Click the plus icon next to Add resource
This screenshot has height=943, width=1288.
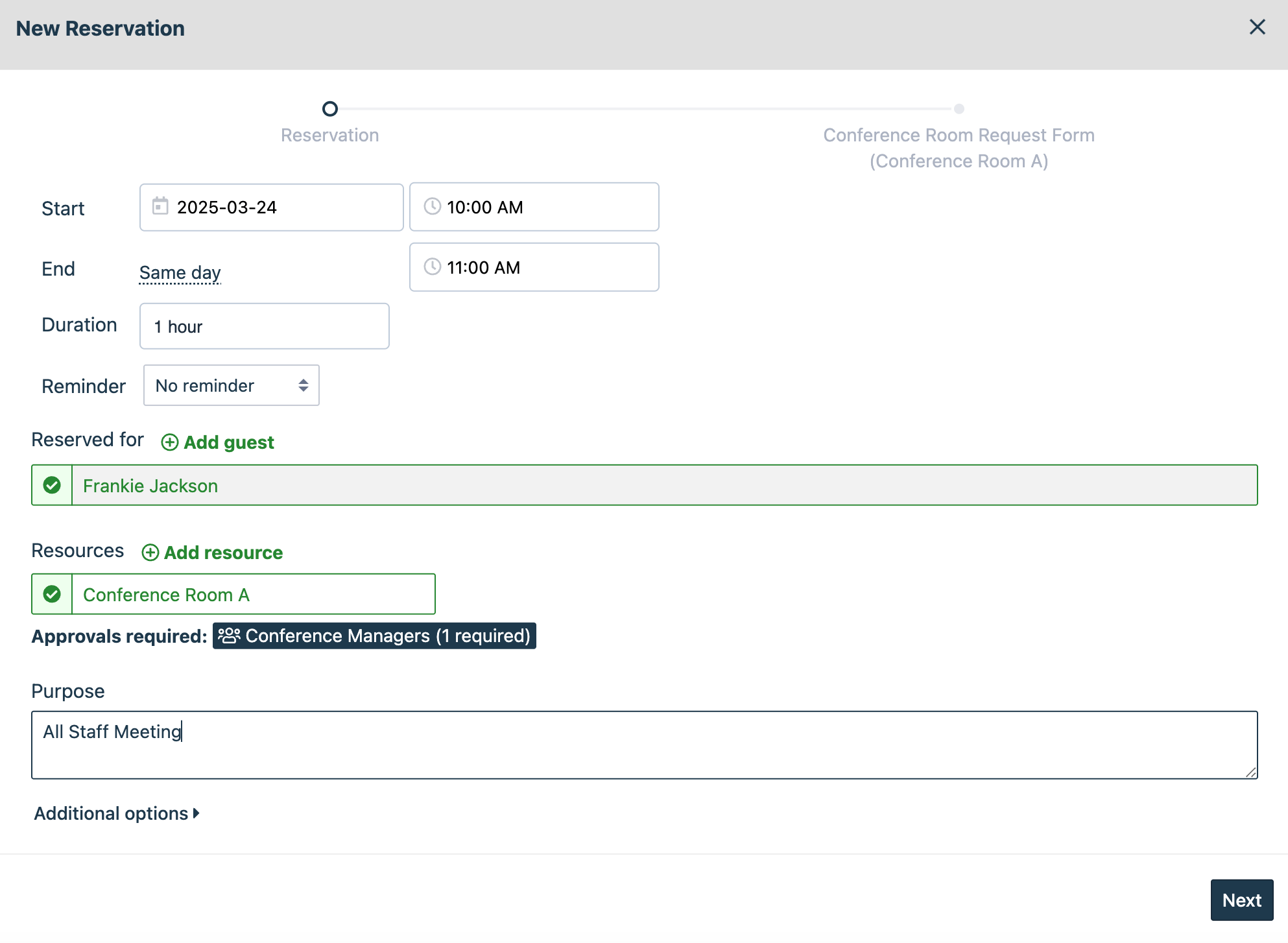150,553
